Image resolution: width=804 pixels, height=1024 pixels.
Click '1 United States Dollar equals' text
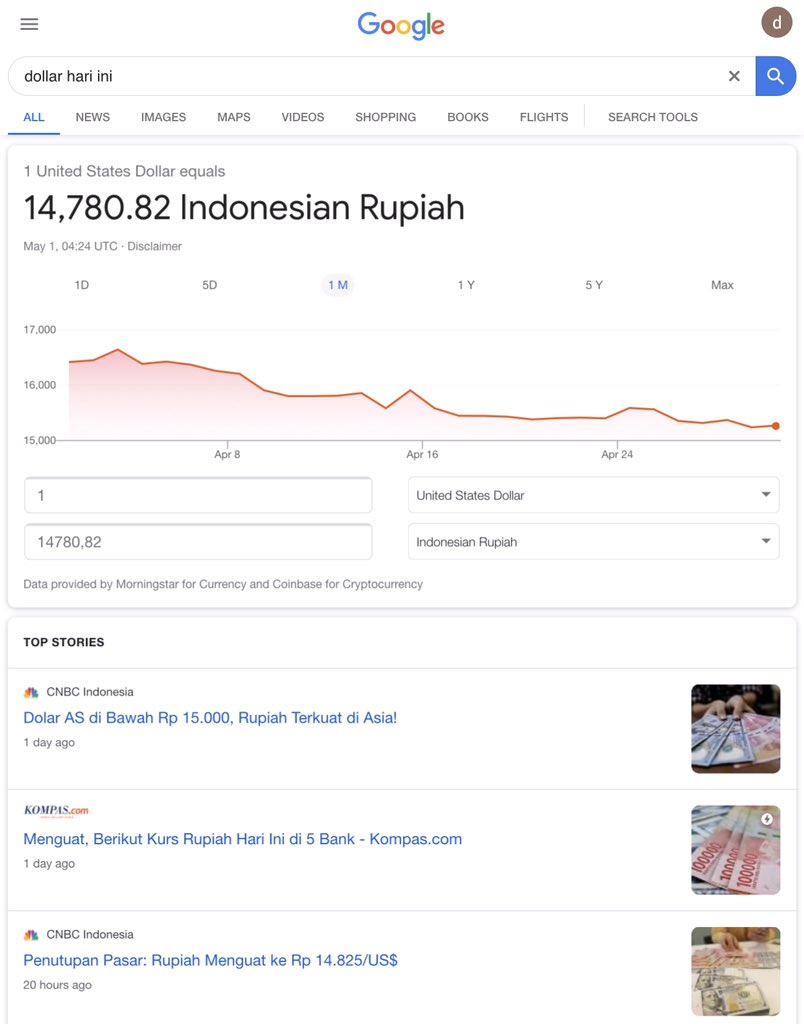click(124, 171)
